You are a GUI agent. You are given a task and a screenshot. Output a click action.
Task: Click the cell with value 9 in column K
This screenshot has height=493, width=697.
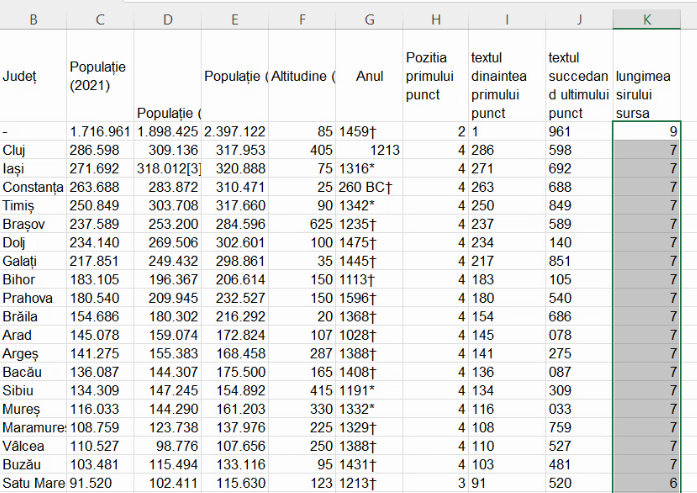[647, 131]
